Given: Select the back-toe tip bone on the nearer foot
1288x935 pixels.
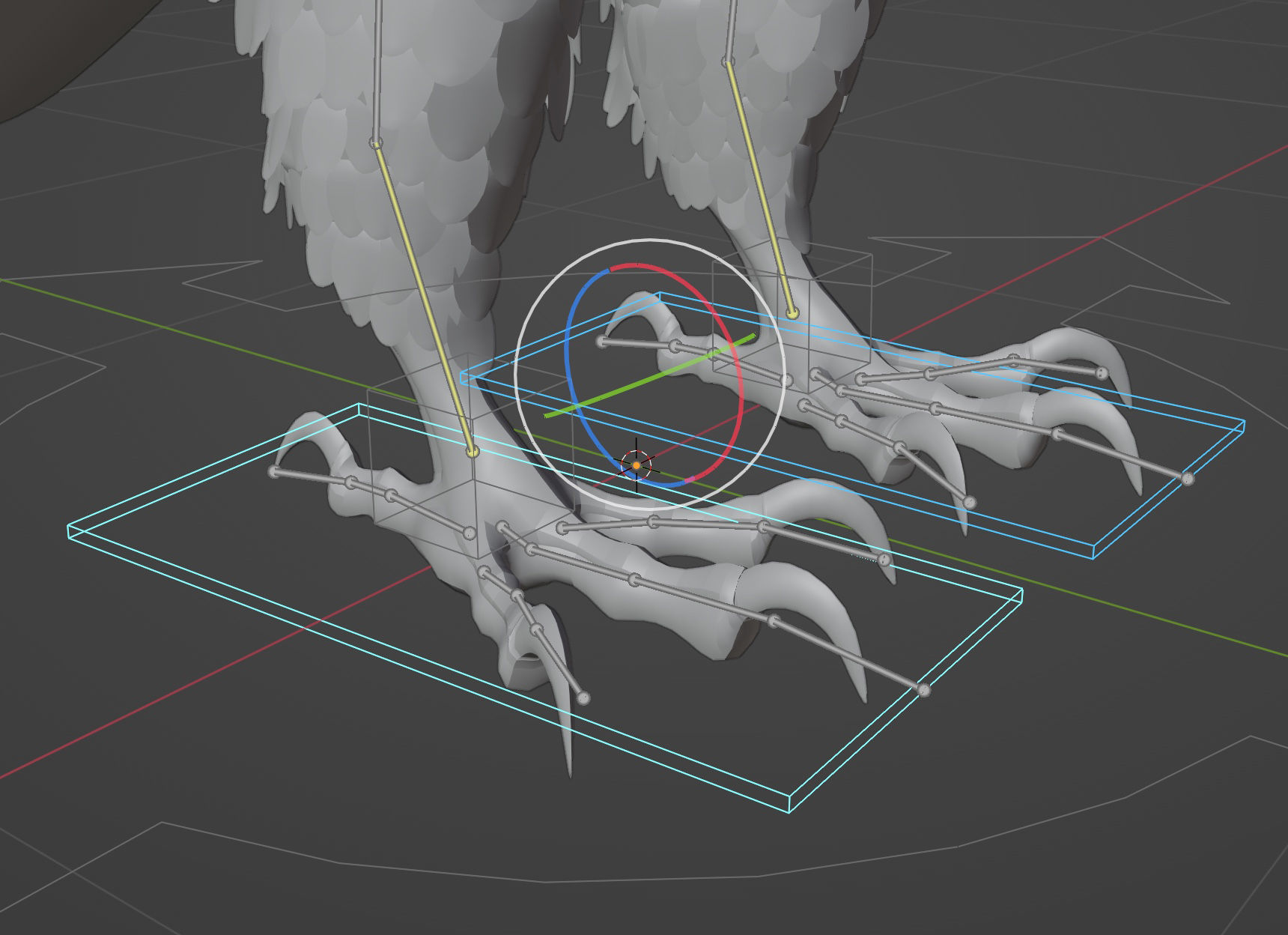Looking at the screenshot, I should click(312, 476).
